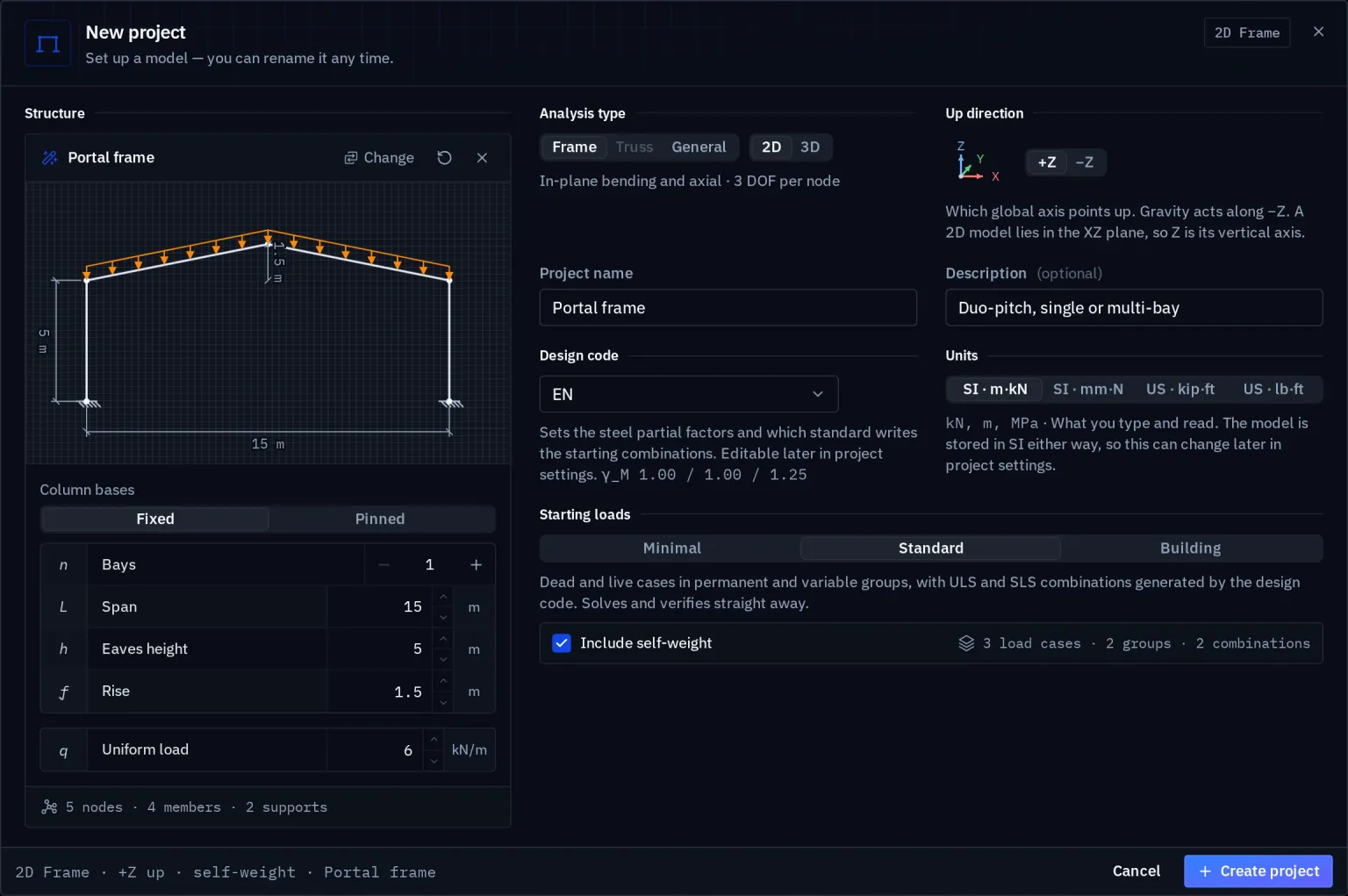Switch the model dimension to 3D
The height and width of the screenshot is (896, 1348).
810,147
